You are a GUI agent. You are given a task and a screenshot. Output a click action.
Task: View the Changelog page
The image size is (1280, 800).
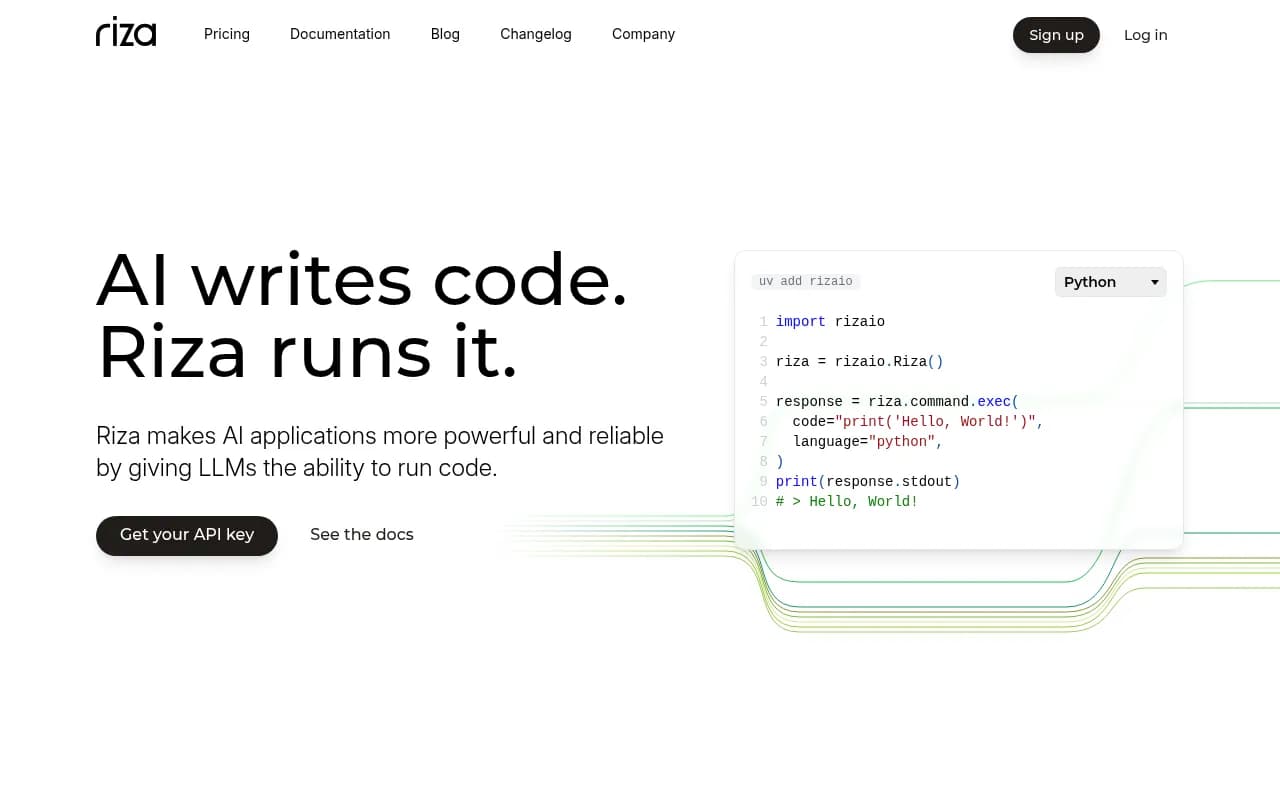tap(536, 34)
